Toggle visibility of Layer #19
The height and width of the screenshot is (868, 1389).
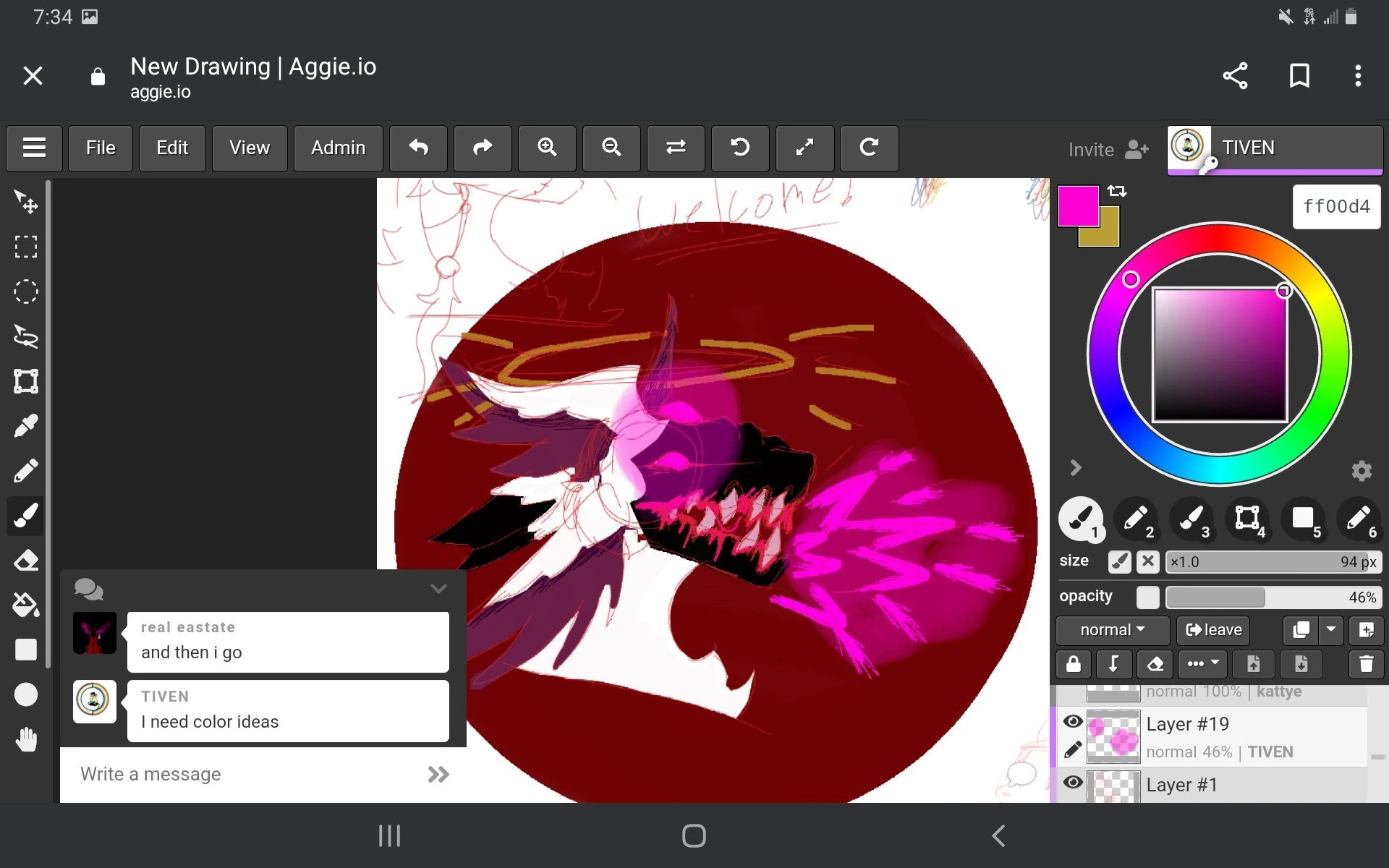(1073, 722)
